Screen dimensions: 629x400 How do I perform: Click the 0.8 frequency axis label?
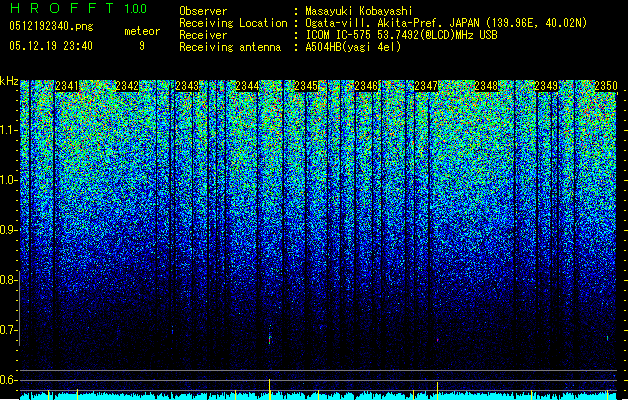[9, 280]
